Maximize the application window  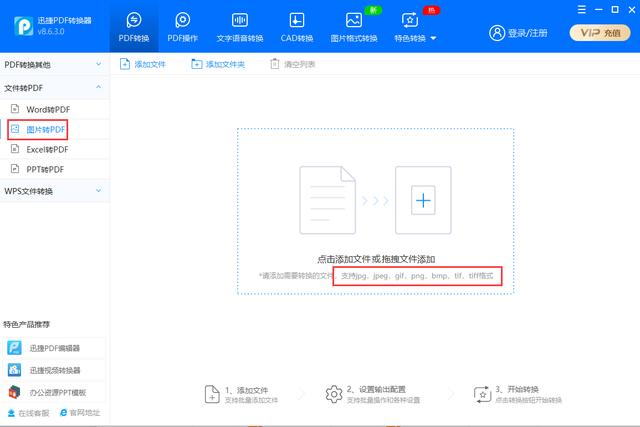pyautogui.click(x=615, y=9)
